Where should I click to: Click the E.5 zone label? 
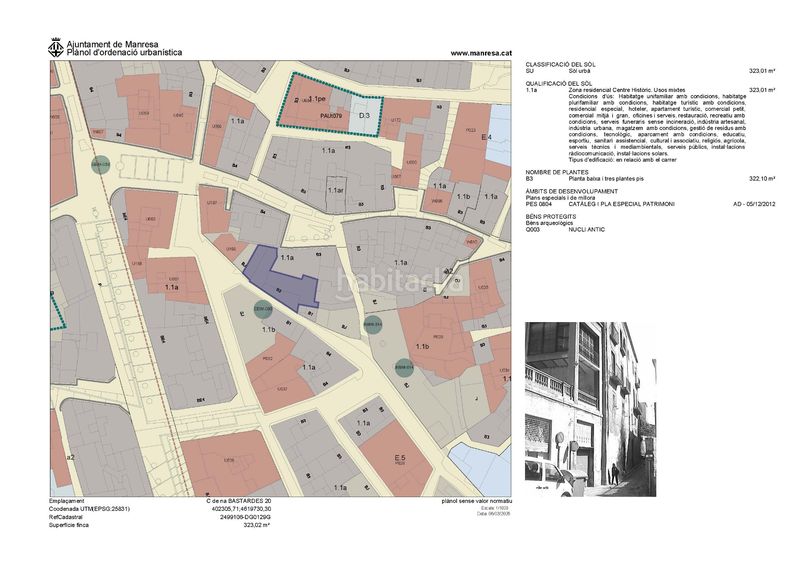click(x=400, y=458)
